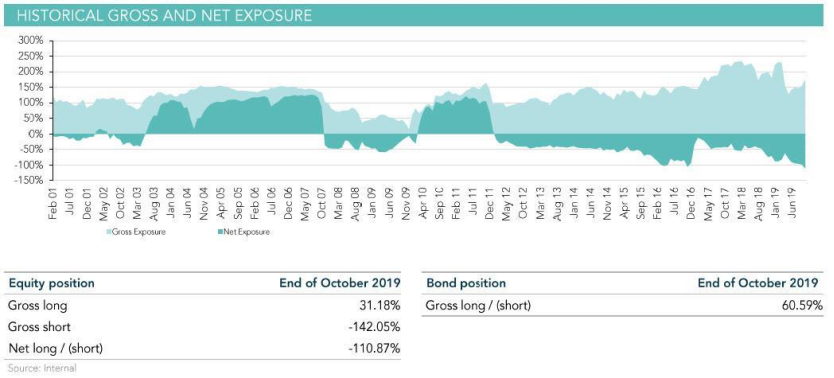Click the Bond position table header

point(466,283)
